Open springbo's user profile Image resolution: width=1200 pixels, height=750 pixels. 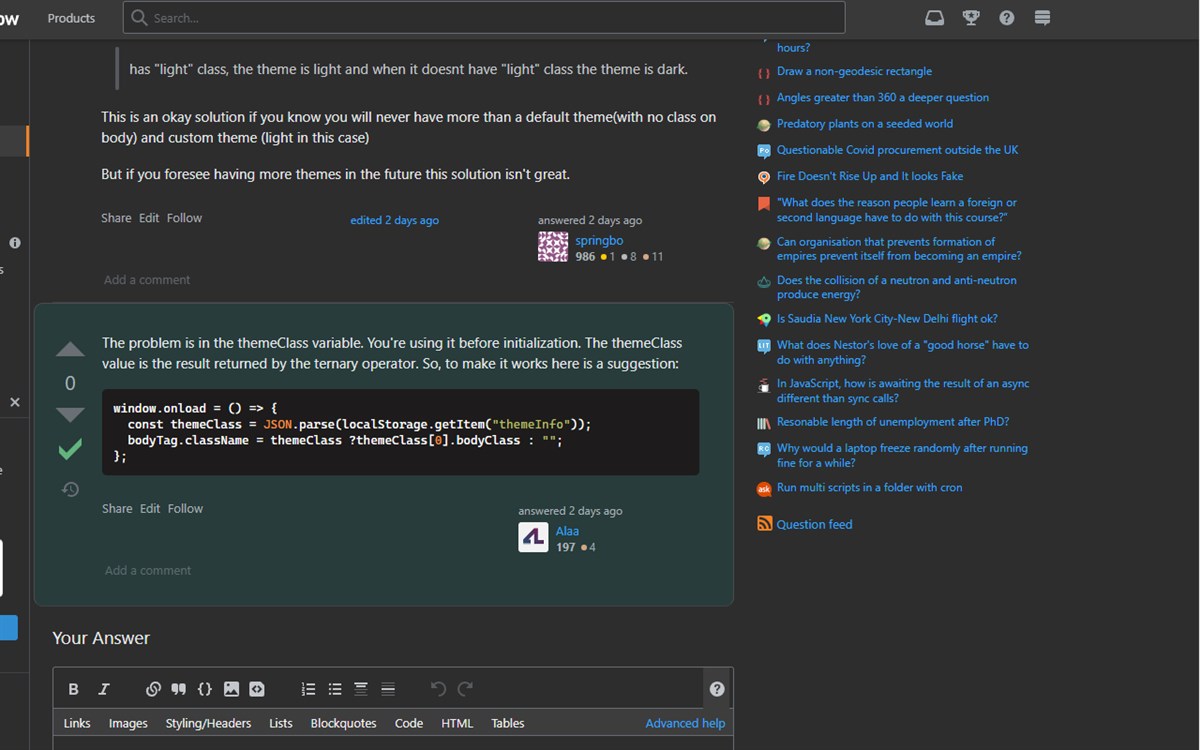click(599, 240)
